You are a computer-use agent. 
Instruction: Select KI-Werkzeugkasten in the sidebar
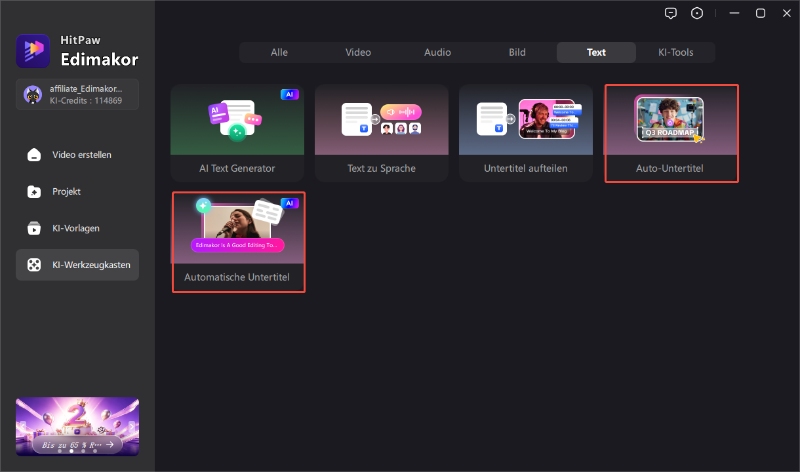(77, 265)
